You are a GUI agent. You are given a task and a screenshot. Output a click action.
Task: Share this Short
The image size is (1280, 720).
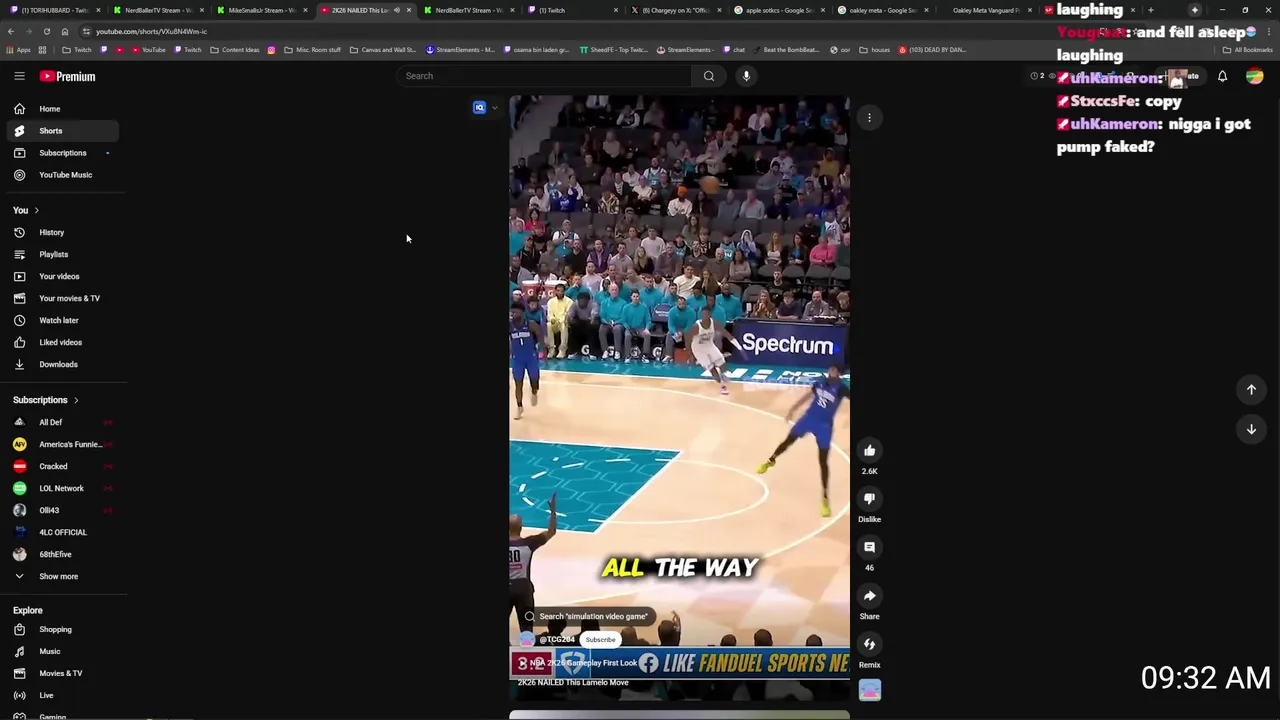click(x=869, y=596)
